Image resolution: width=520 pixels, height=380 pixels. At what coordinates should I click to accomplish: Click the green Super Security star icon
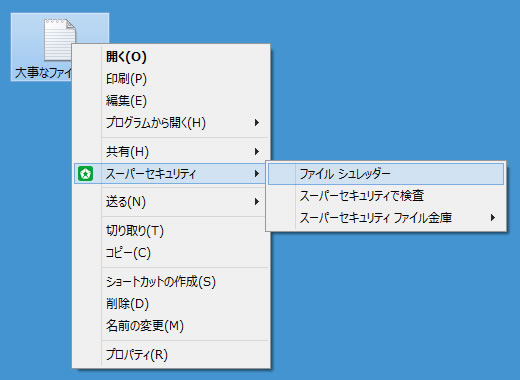[x=85, y=174]
